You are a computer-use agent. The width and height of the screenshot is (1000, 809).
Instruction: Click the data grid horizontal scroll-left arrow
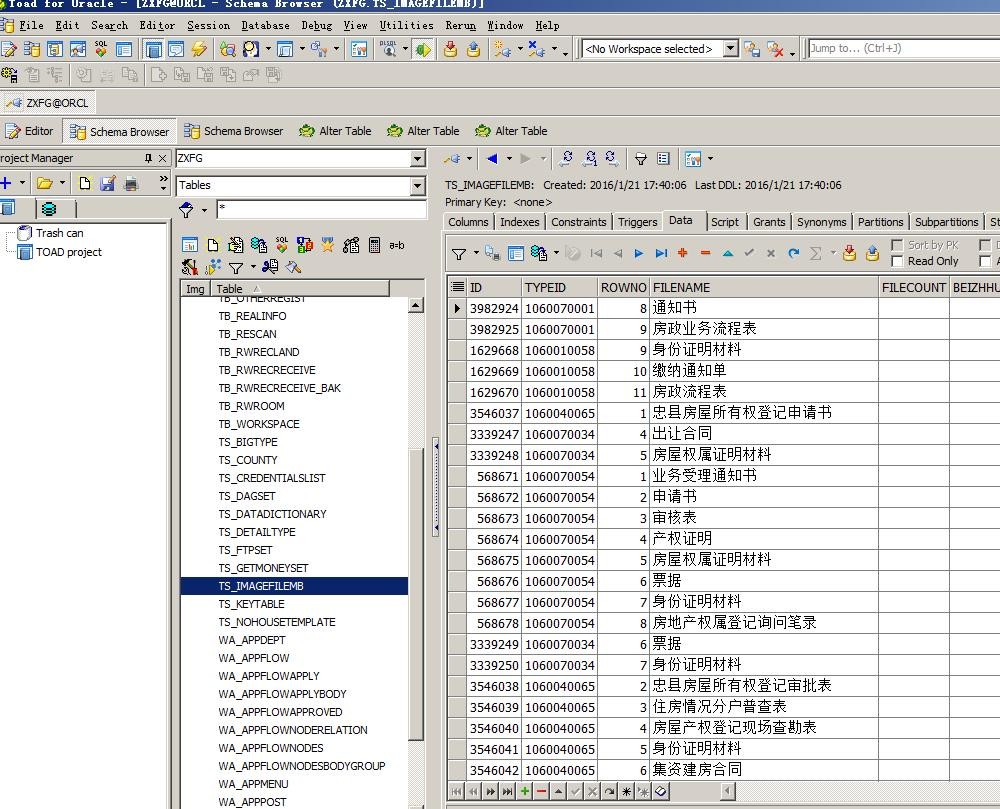(728, 791)
